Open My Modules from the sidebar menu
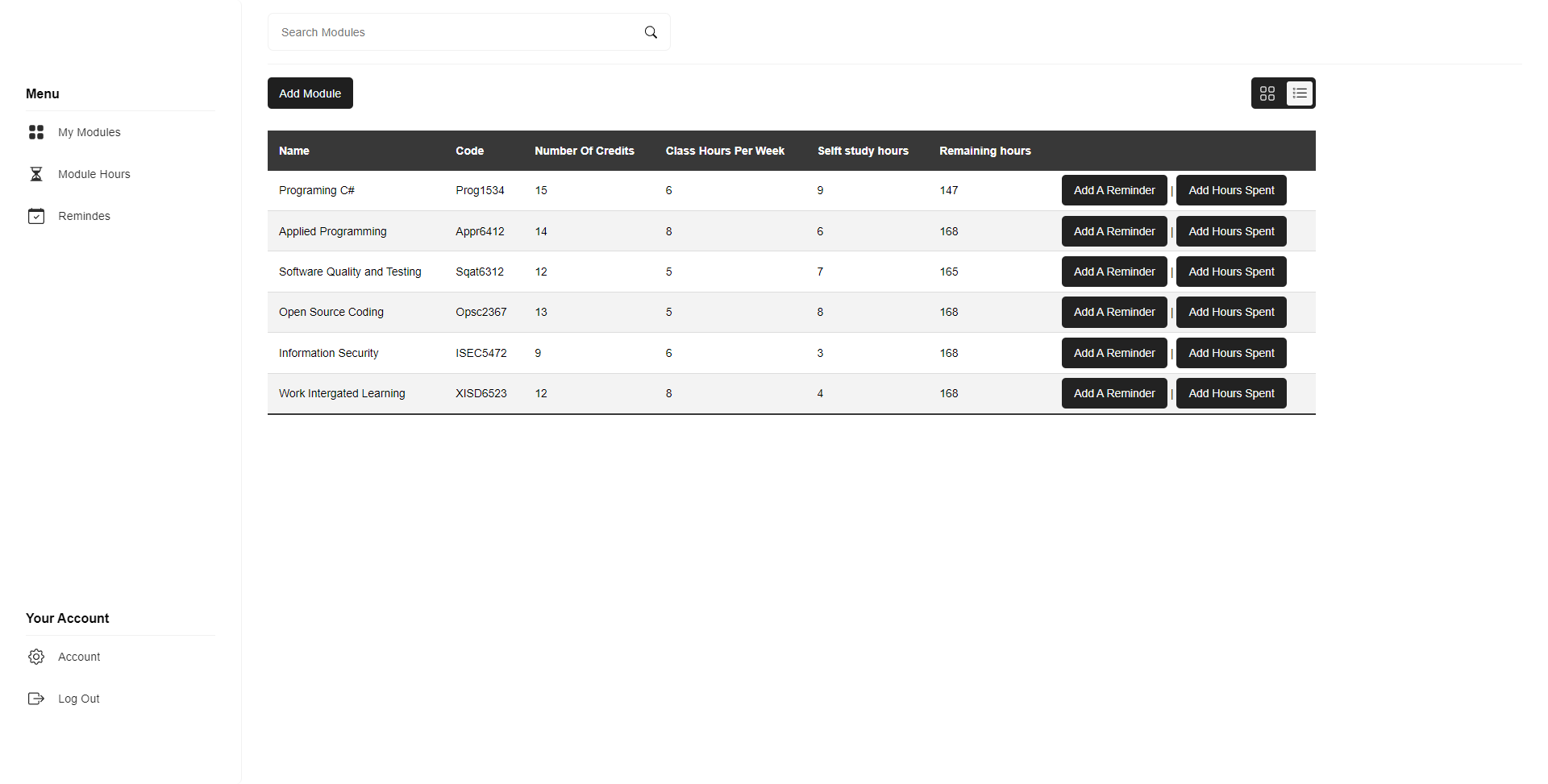The image size is (1548, 784). tap(89, 132)
